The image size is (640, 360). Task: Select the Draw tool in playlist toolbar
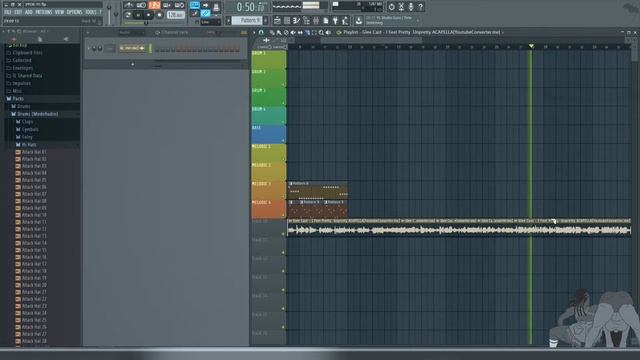click(x=272, y=32)
